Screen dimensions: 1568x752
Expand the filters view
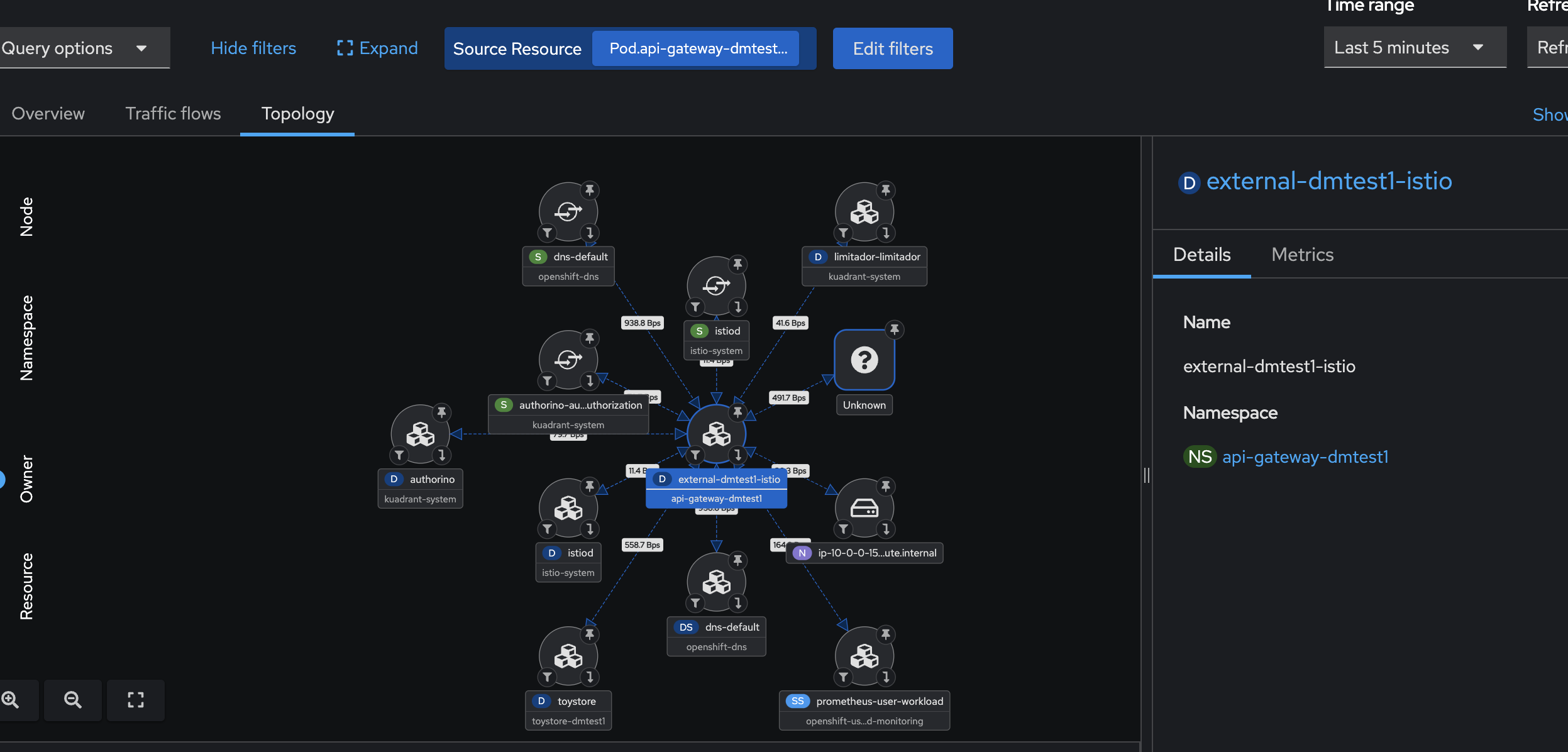click(377, 48)
